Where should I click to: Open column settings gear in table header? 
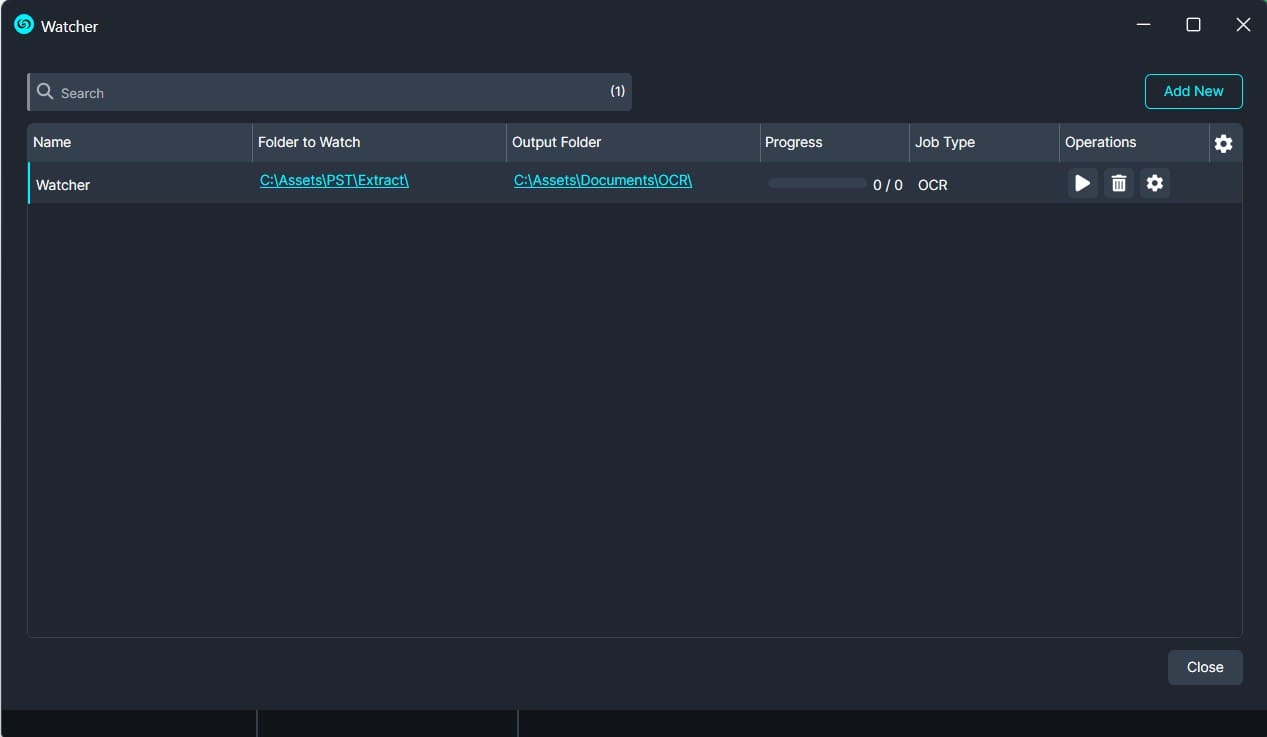(x=1223, y=143)
